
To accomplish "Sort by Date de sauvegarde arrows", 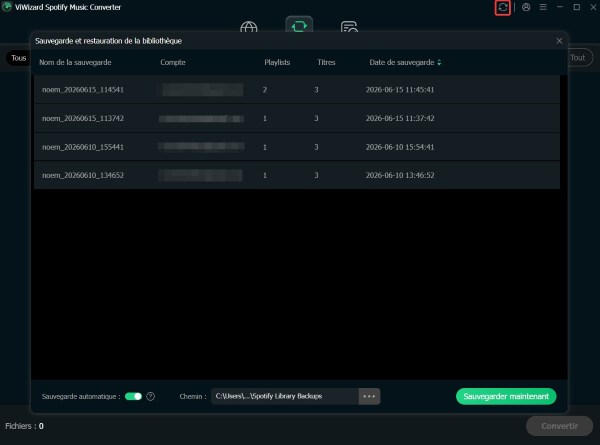I will [x=439, y=62].
